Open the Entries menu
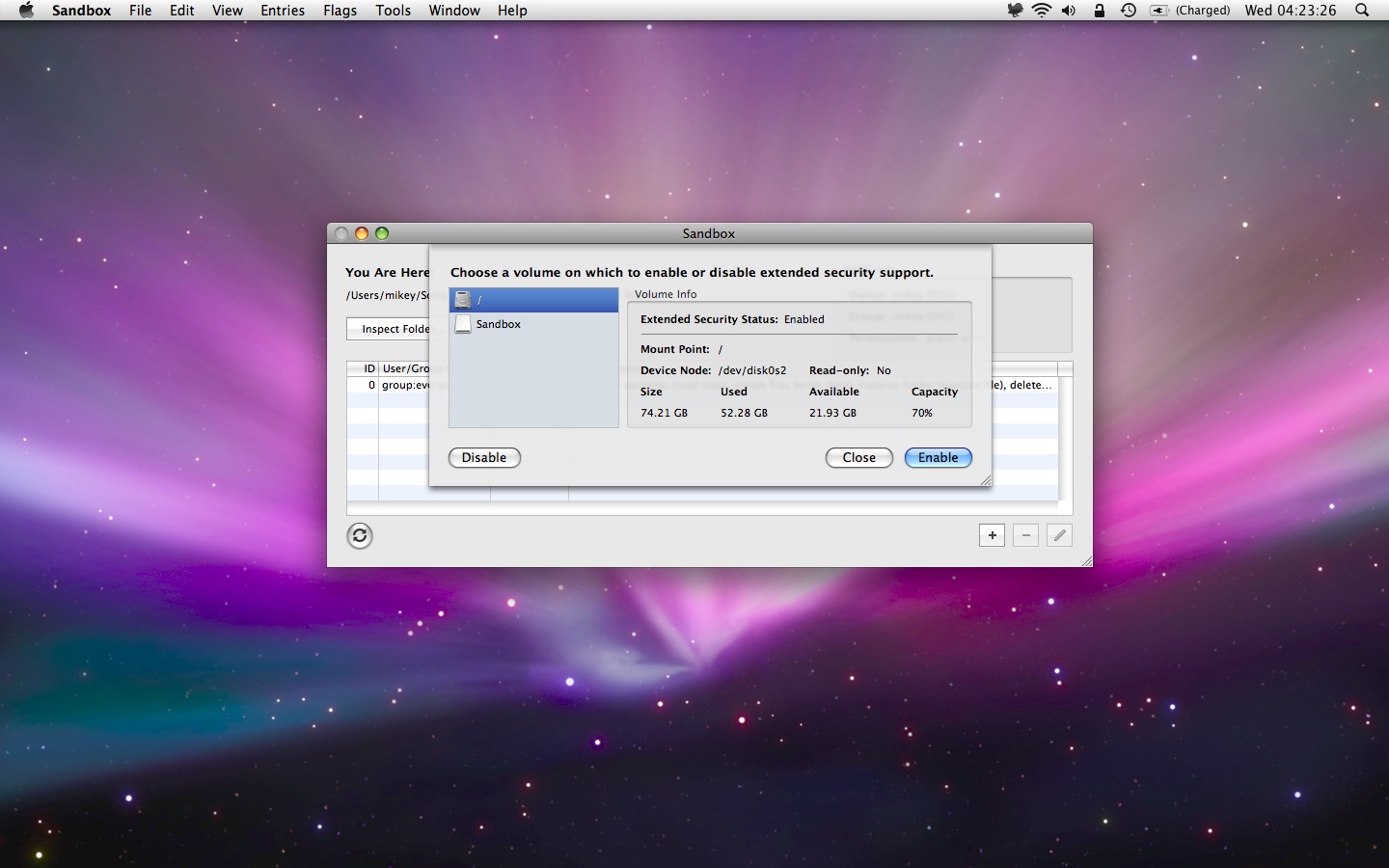 283,11
